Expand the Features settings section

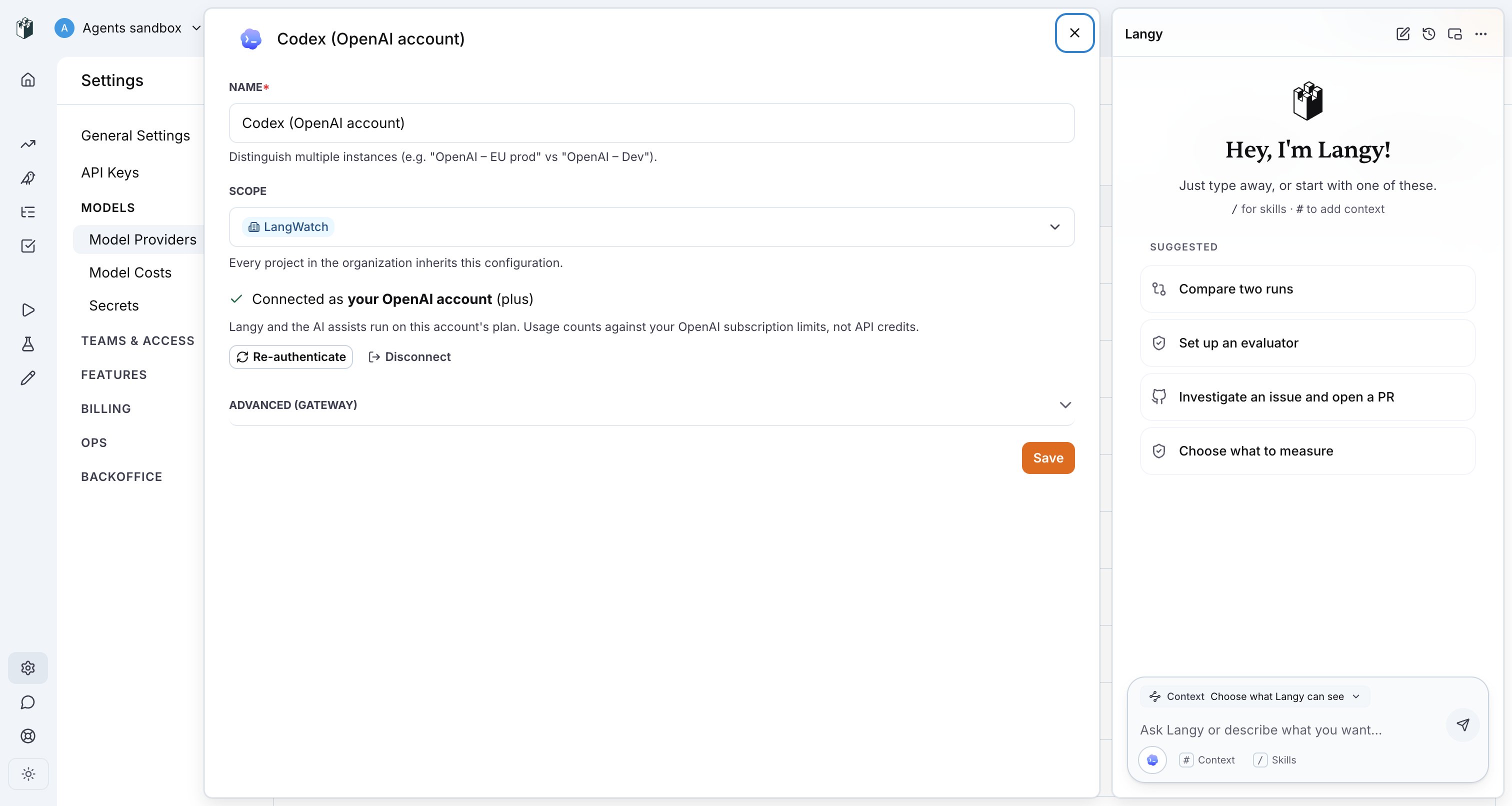pyautogui.click(x=114, y=375)
